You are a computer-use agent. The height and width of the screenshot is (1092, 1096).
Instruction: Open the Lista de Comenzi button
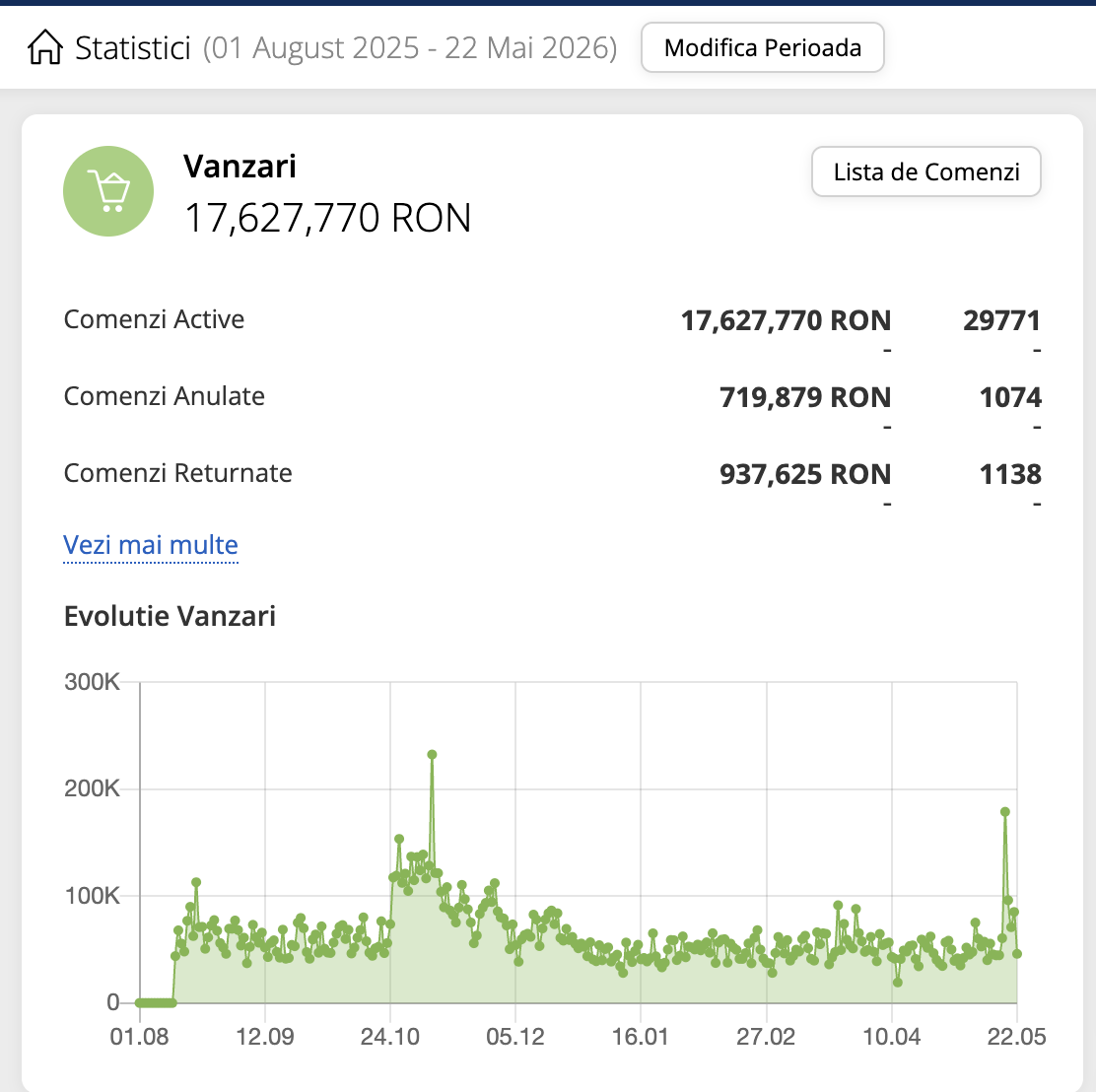926,171
